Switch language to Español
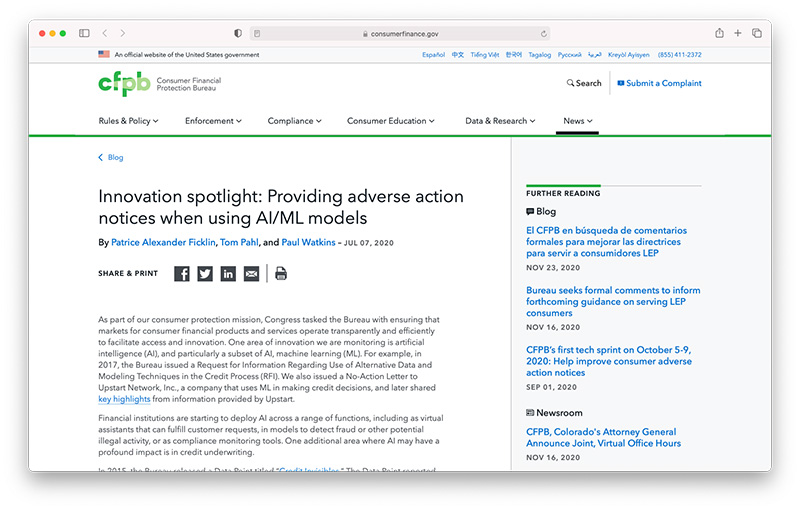 tap(433, 55)
